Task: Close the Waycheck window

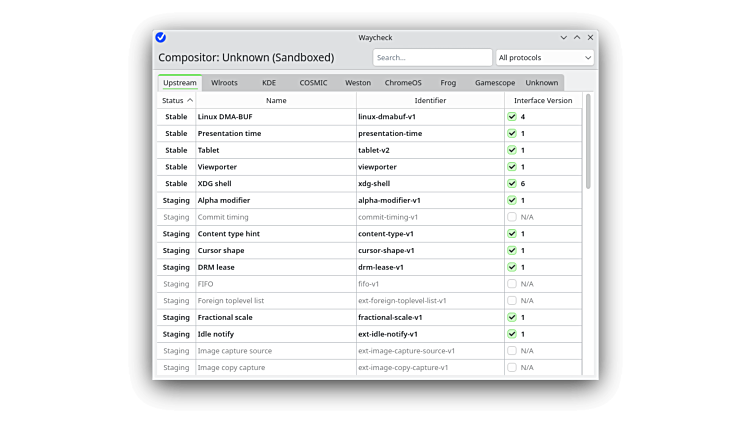Action: (x=590, y=37)
